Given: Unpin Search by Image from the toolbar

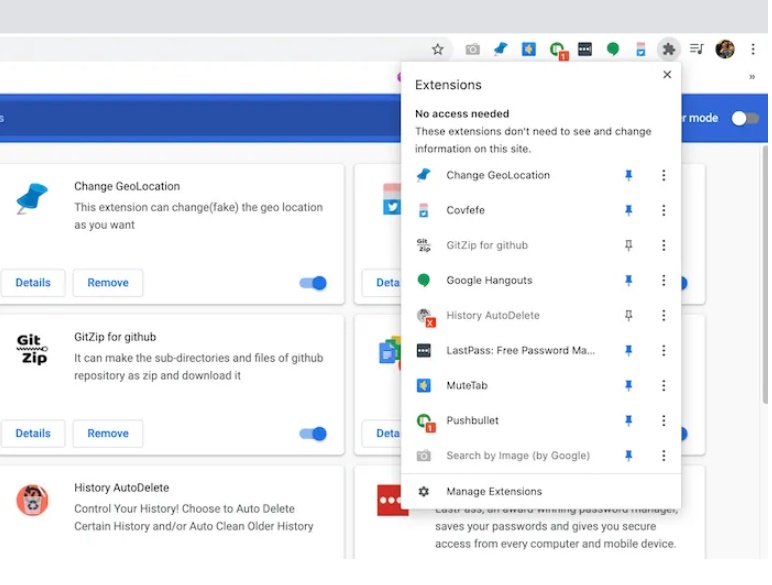Looking at the screenshot, I should [x=628, y=456].
